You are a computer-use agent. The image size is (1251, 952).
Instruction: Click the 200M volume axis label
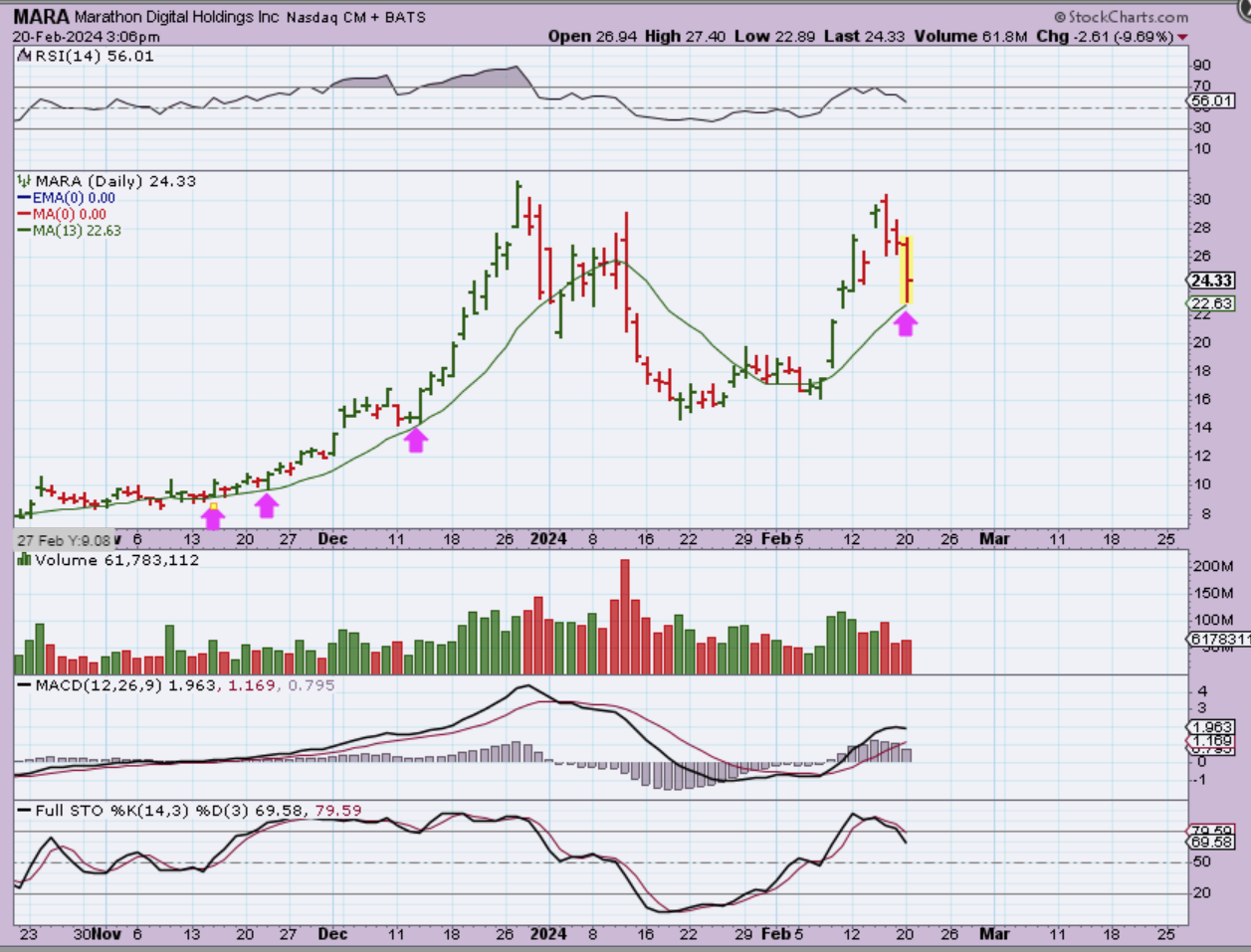(1213, 566)
